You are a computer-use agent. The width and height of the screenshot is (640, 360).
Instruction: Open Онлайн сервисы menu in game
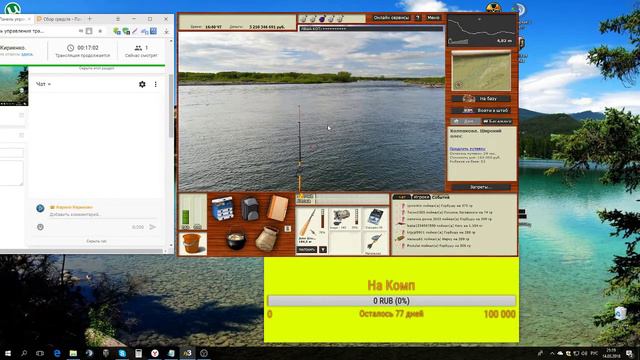[391, 18]
